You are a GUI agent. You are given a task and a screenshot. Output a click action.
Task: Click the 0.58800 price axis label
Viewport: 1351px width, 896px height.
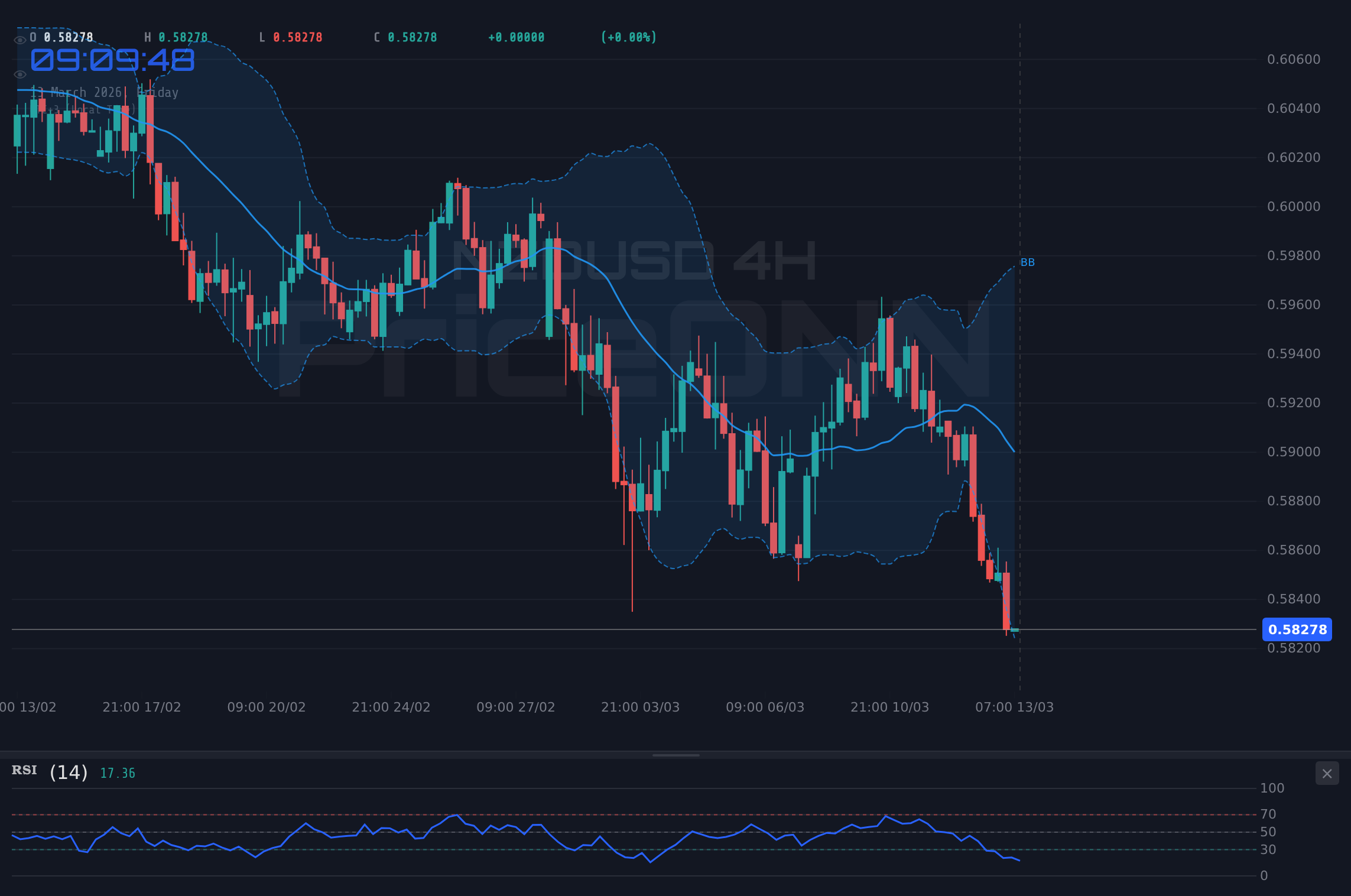pyautogui.click(x=1294, y=501)
